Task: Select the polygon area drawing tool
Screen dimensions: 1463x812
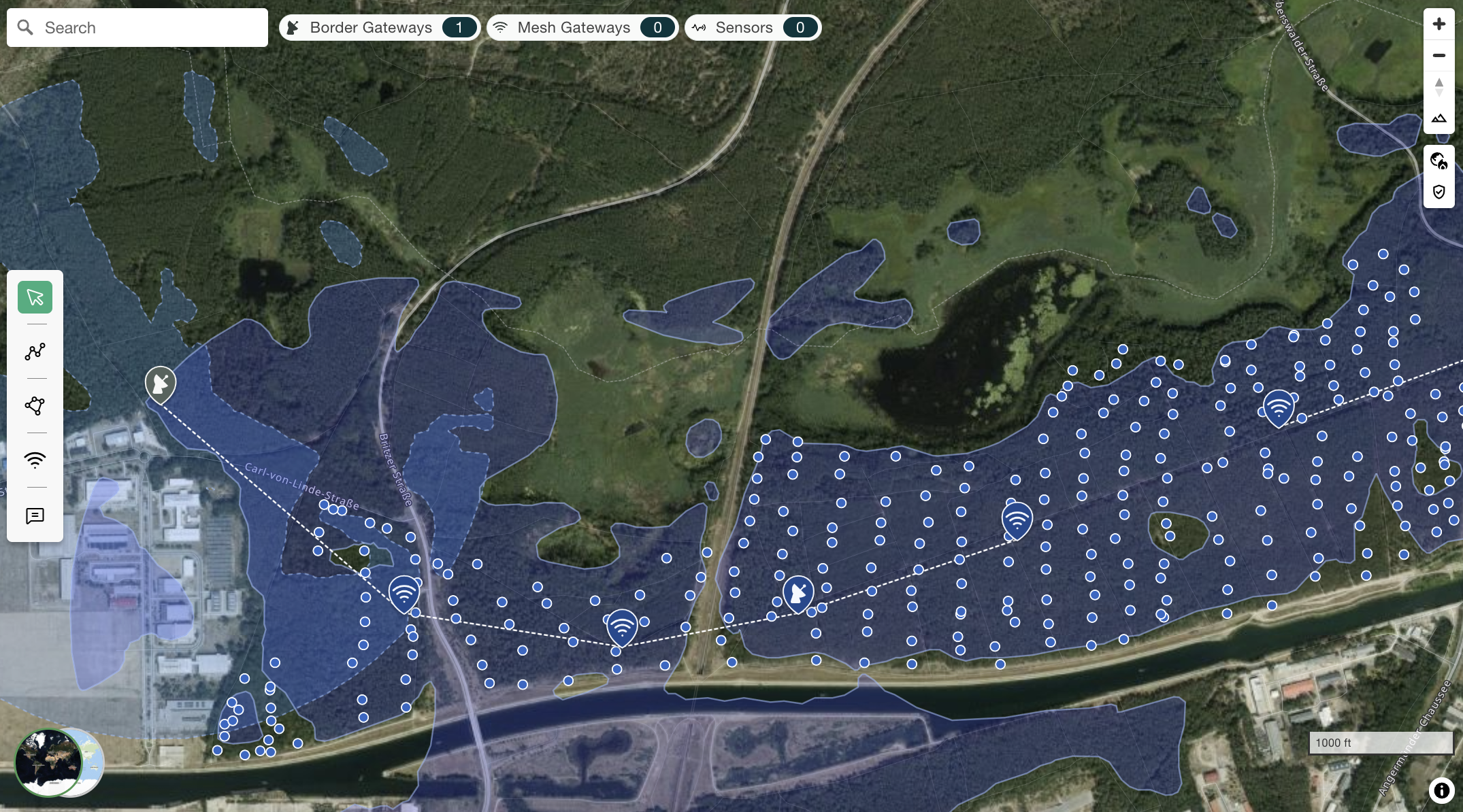Action: tap(35, 406)
